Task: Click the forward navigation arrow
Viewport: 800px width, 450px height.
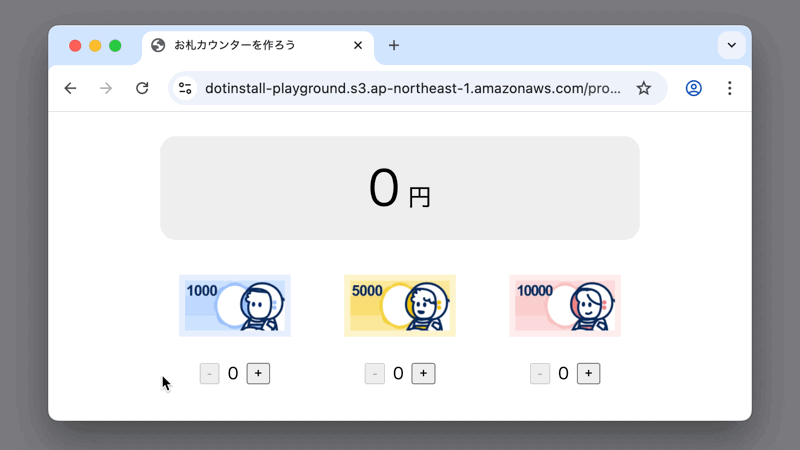Action: pos(106,88)
